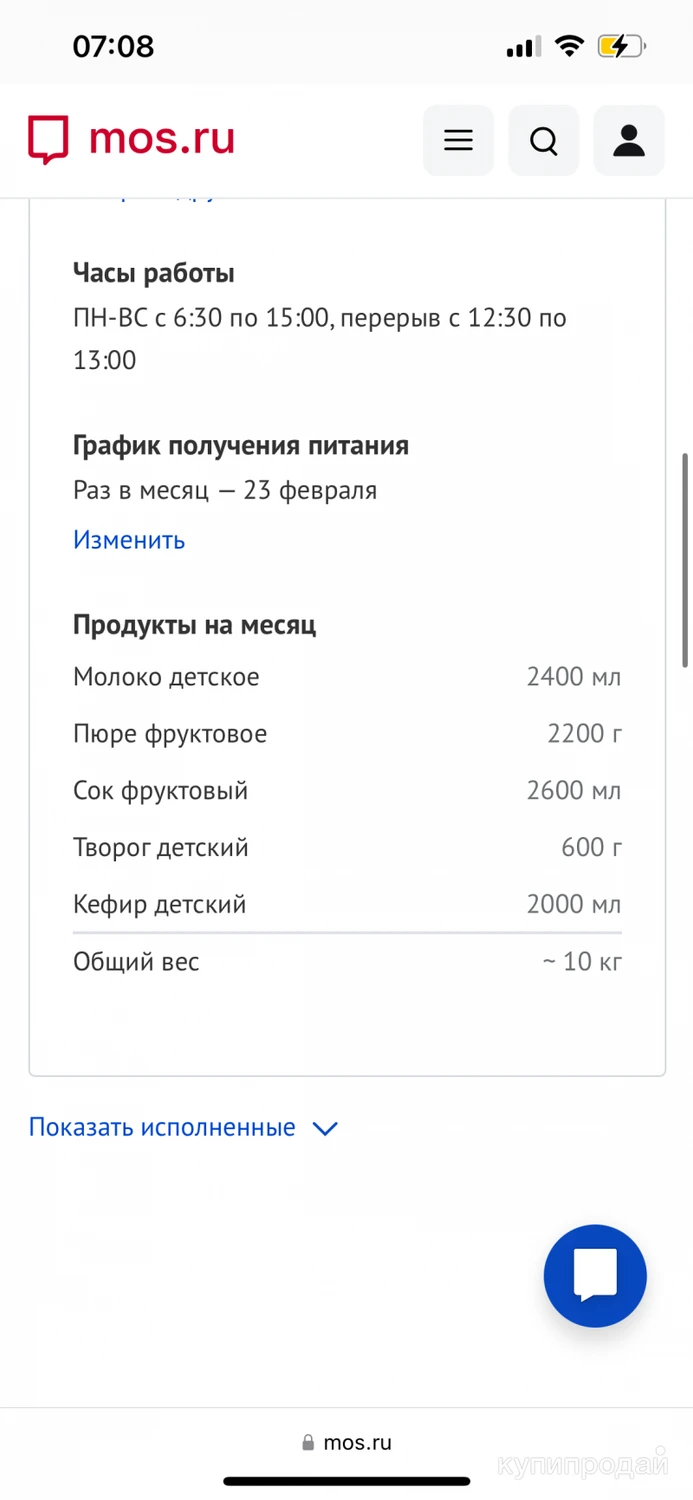The width and height of the screenshot is (693, 1500).
Task: Tap the status bar clock showing 07:08
Action: click(x=113, y=46)
